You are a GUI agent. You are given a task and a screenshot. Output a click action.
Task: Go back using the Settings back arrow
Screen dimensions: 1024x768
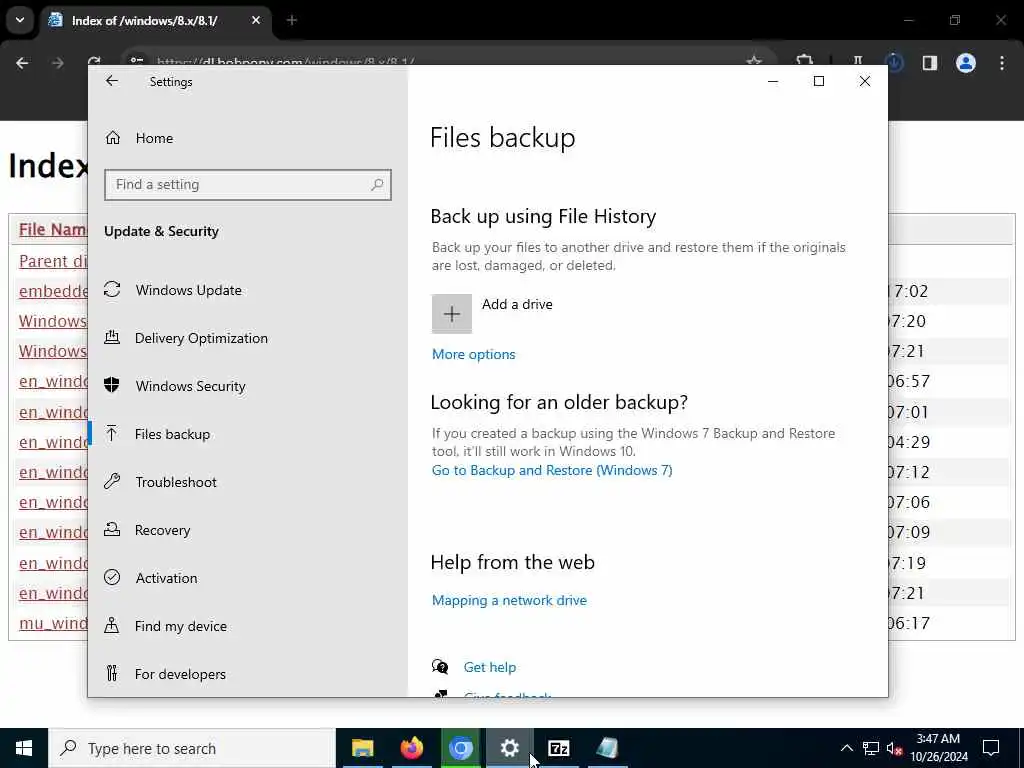click(x=112, y=81)
